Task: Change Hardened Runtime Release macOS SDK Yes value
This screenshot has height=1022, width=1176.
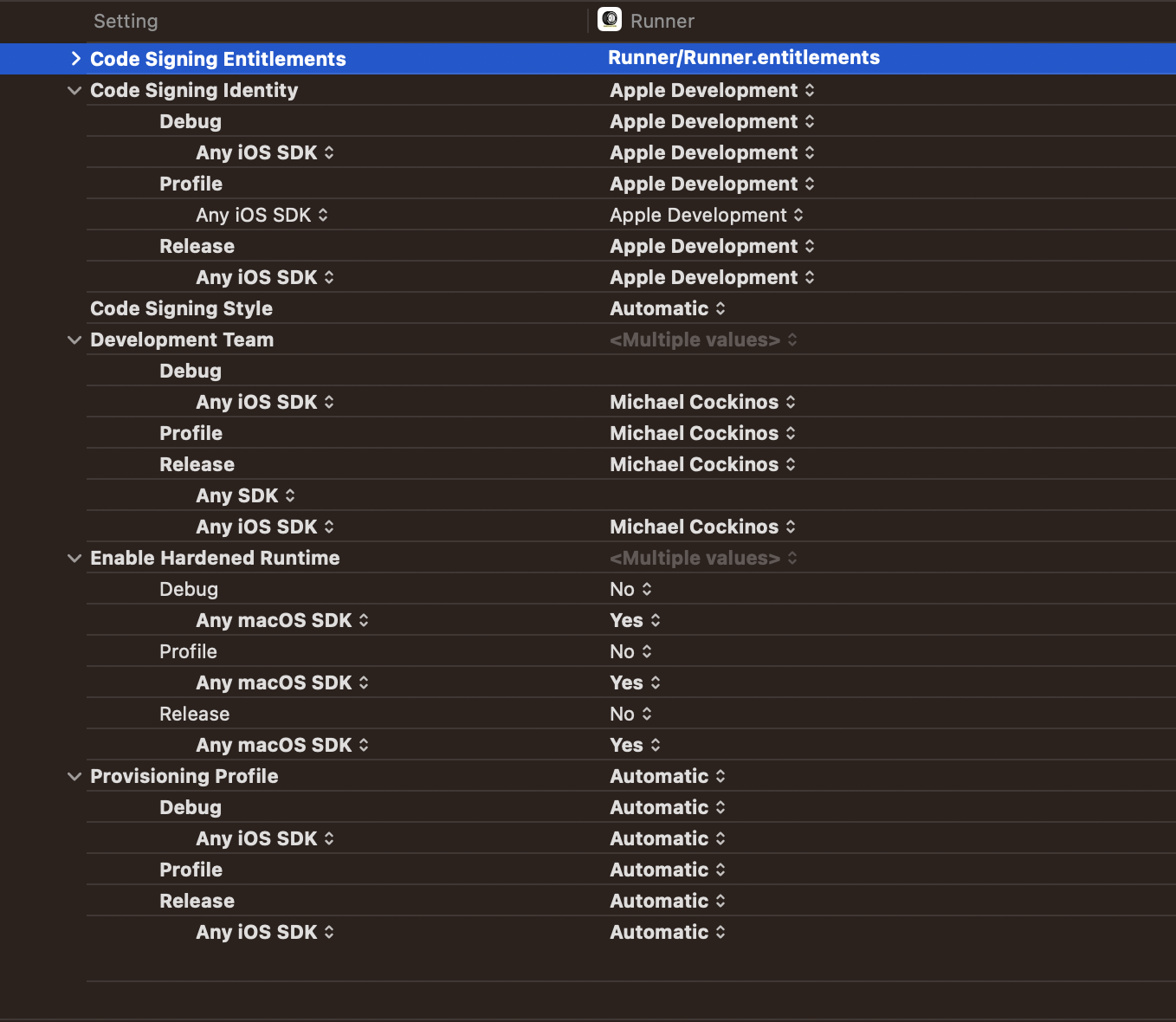Action: click(x=635, y=745)
